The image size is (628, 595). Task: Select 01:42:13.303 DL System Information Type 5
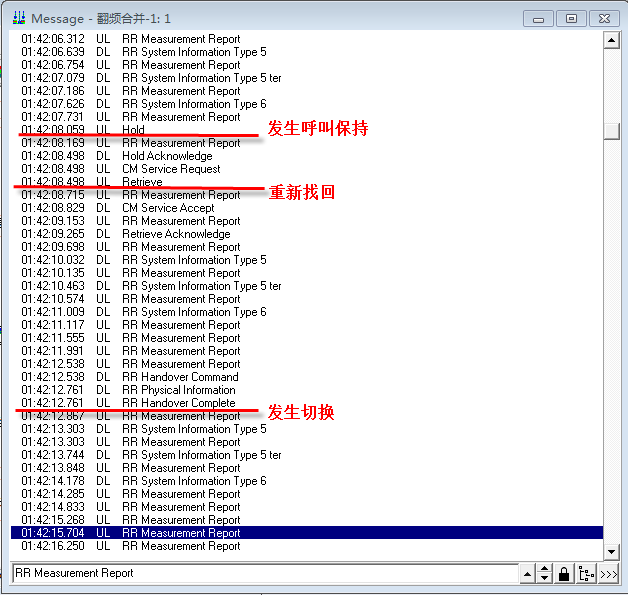coord(307,429)
